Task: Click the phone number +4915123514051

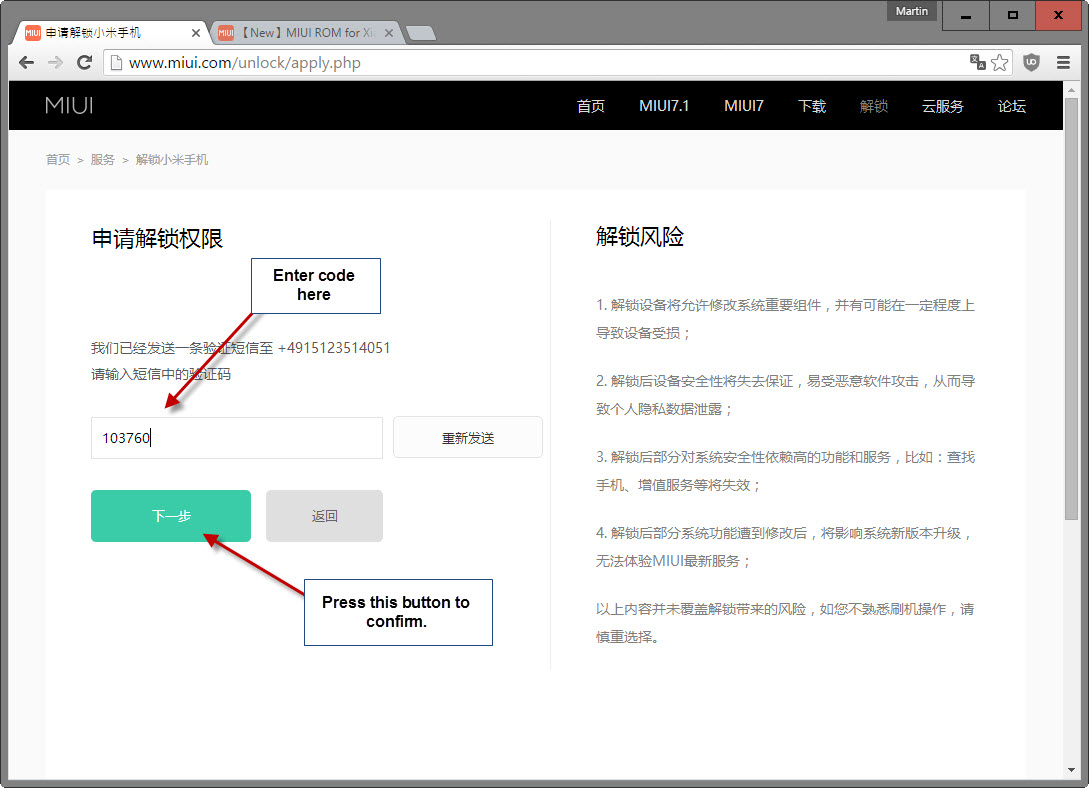Action: click(x=334, y=348)
